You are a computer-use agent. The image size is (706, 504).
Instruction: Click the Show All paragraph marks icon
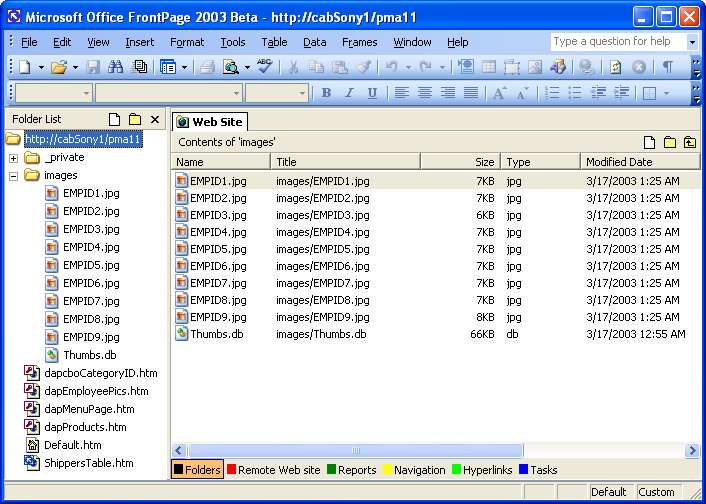pos(667,67)
